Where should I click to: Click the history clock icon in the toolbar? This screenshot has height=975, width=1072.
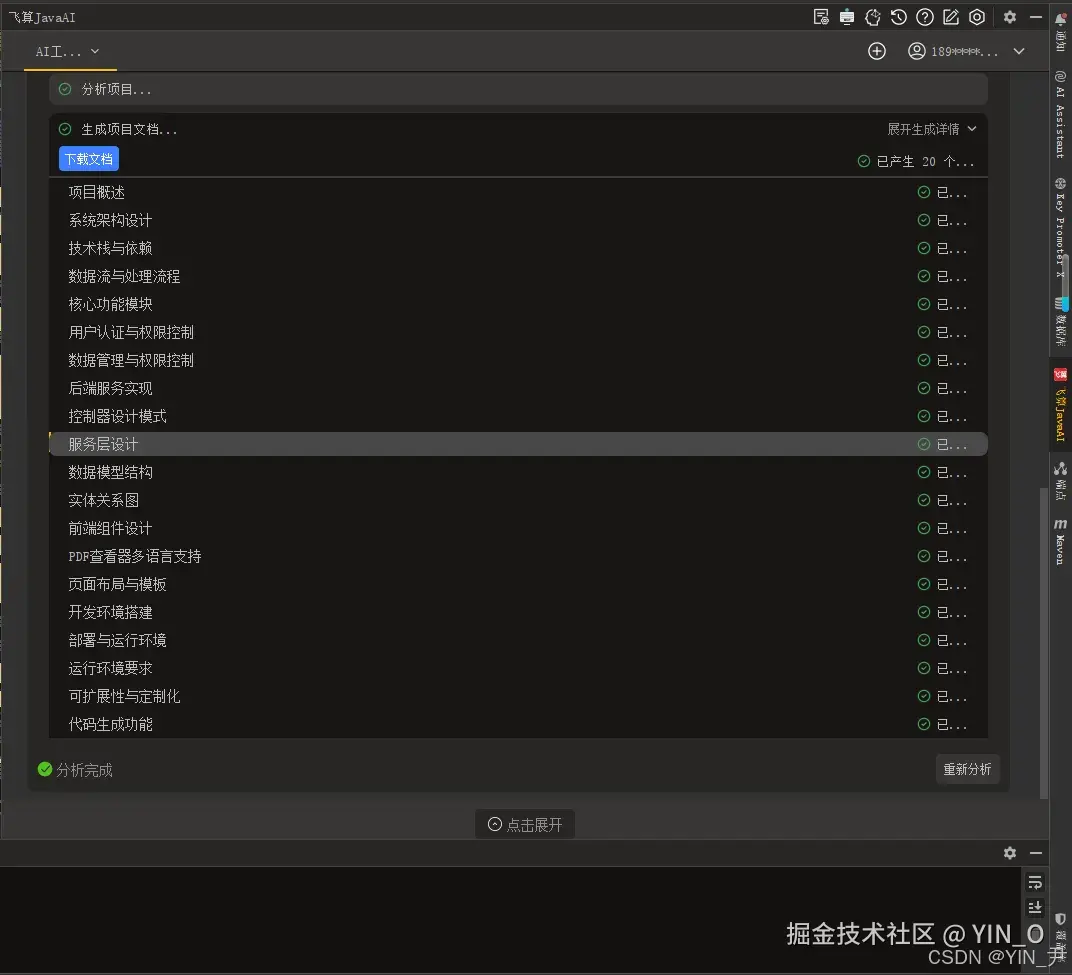pyautogui.click(x=897, y=17)
